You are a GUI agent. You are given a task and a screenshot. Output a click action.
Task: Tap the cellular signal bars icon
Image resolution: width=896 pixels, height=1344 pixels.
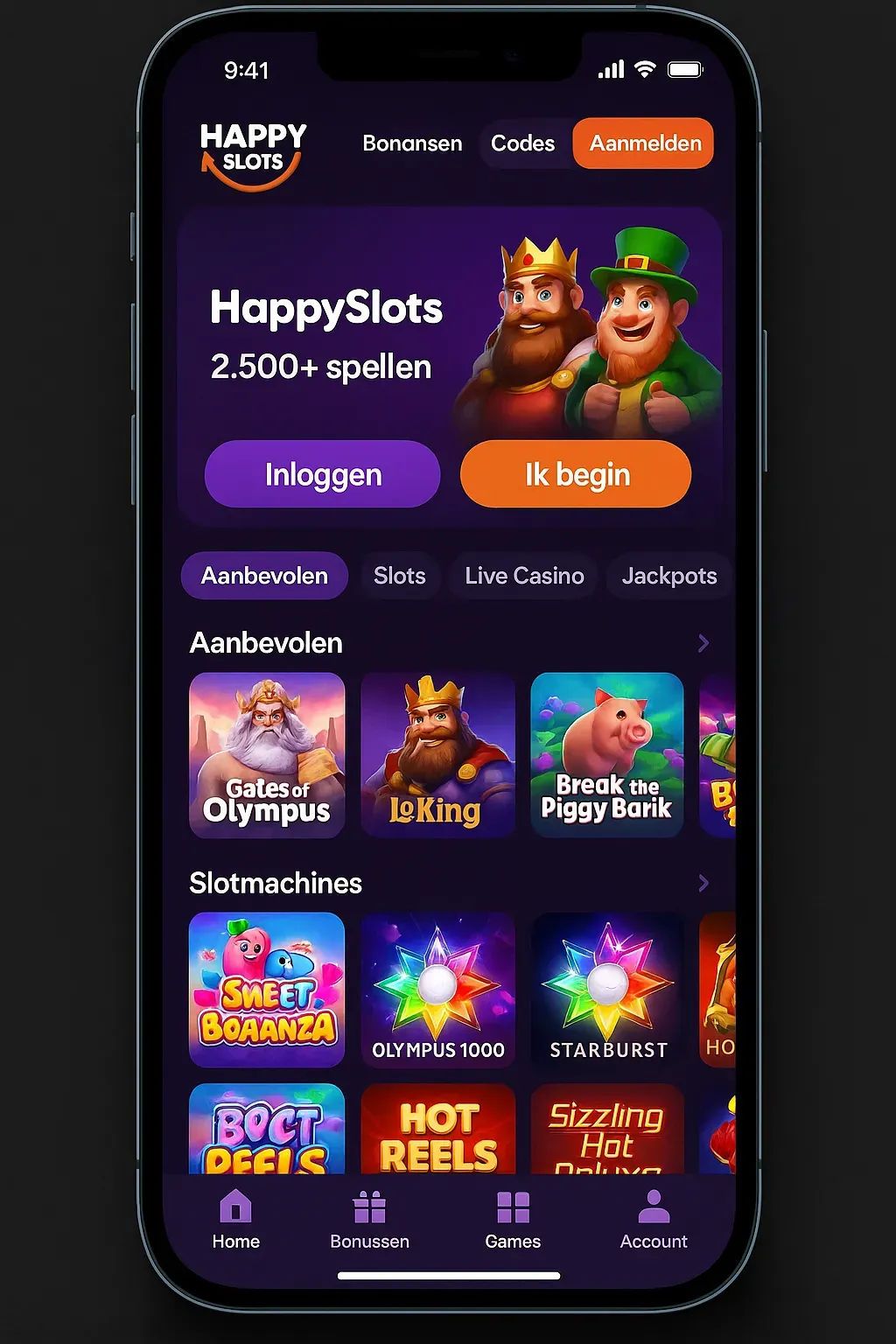611,70
